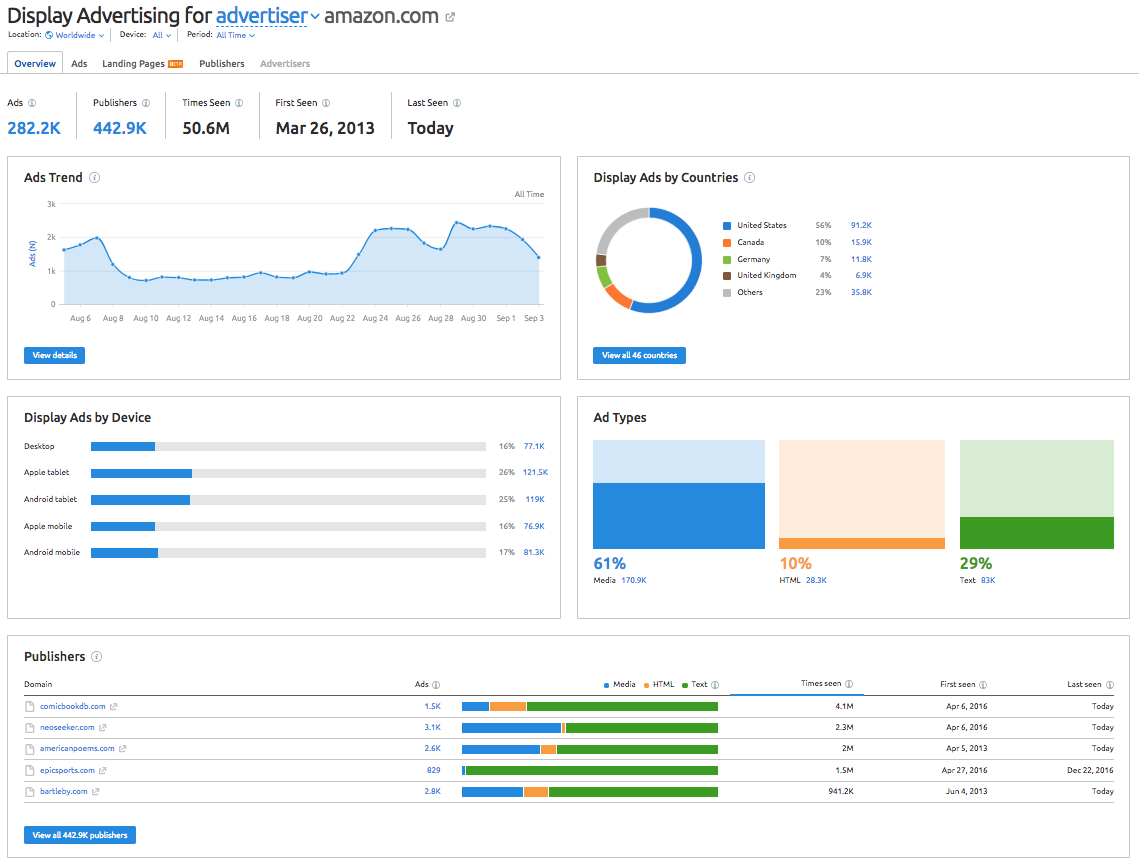The image size is (1139, 864).
Task: Click info icon in Last seen column header
Action: [1110, 685]
